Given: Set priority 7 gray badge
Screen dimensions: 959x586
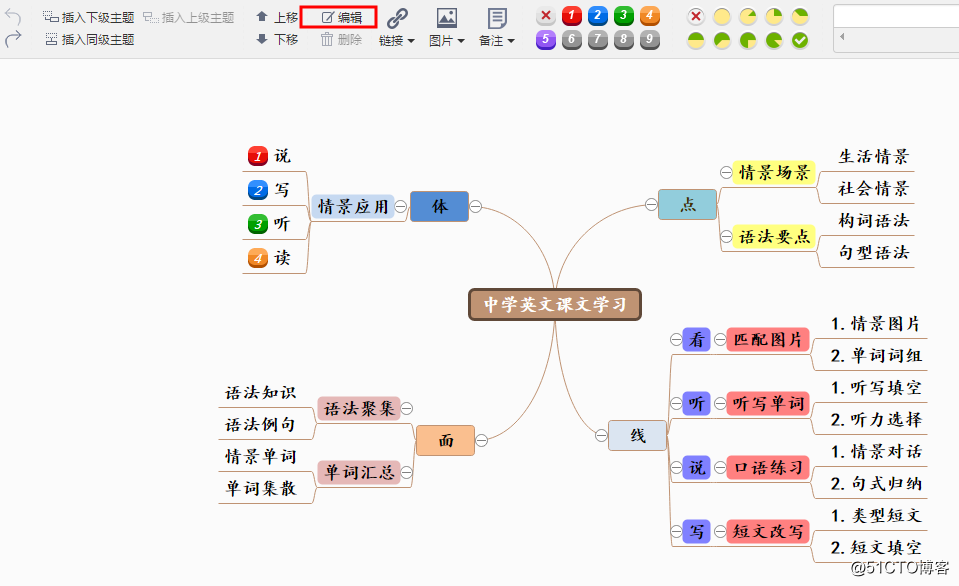Looking at the screenshot, I should point(598,40).
